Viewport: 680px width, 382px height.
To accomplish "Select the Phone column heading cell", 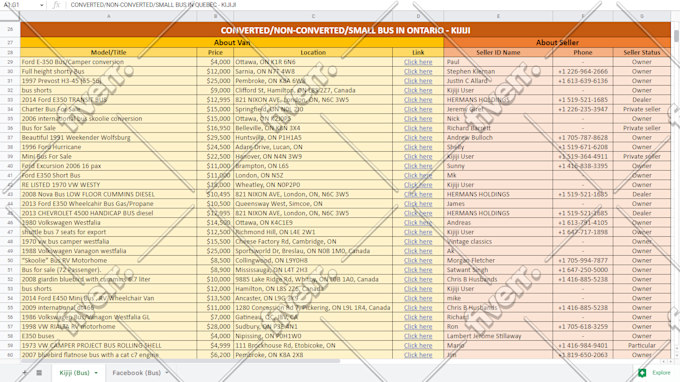I will point(583,52).
